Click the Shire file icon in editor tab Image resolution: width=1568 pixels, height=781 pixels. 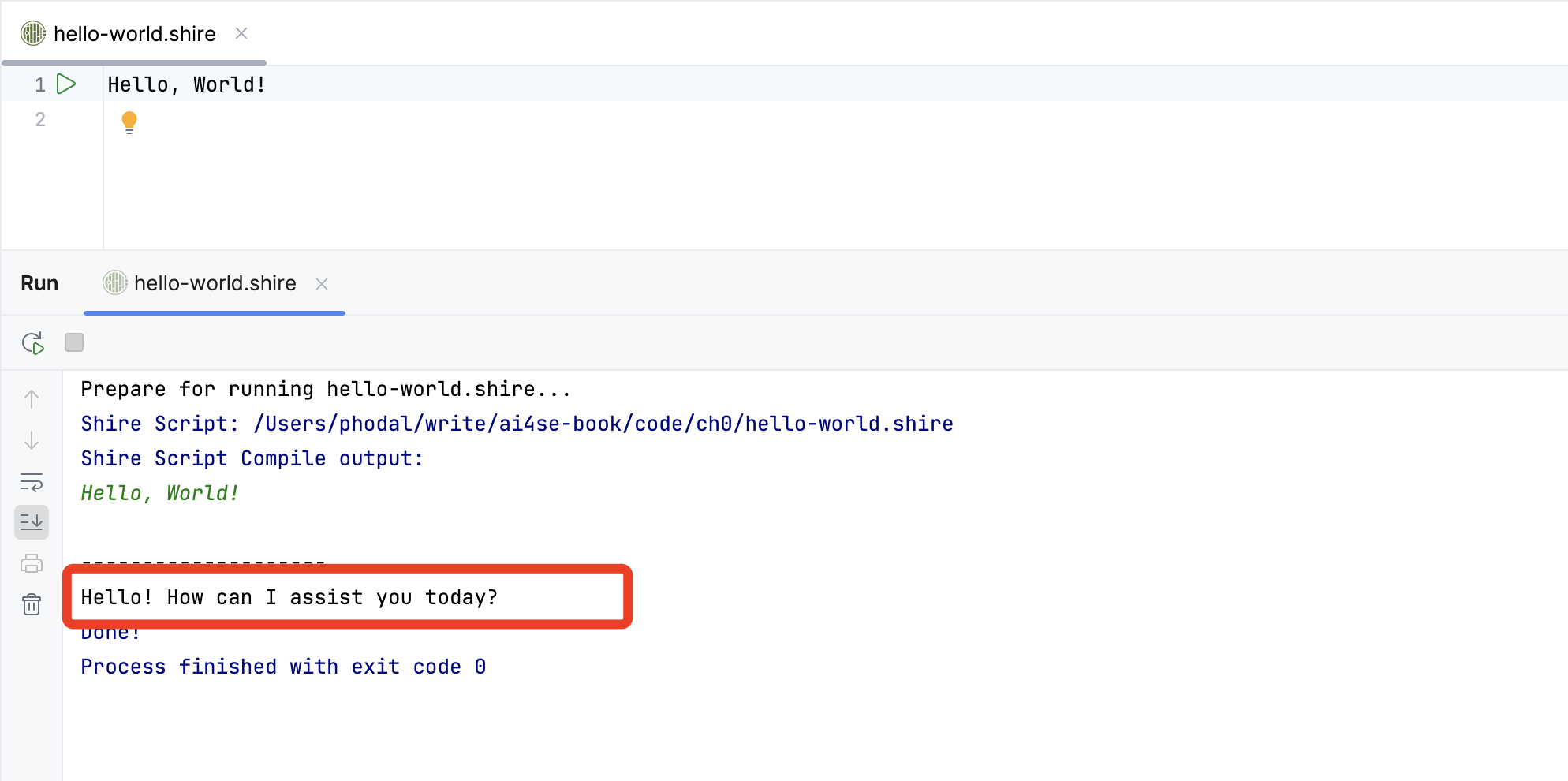point(32,33)
